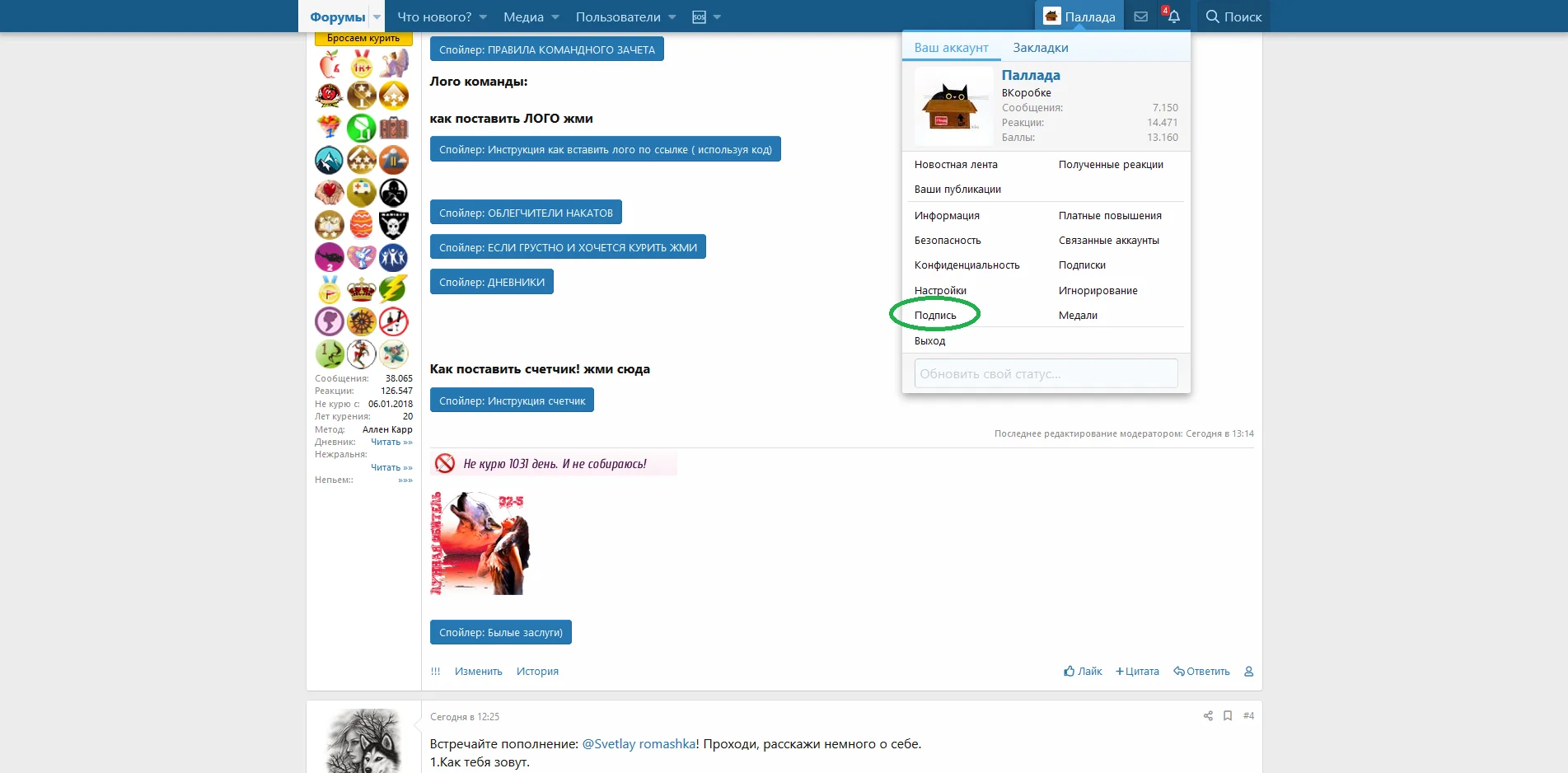Focus the Обновить свой статус field

(1046, 373)
